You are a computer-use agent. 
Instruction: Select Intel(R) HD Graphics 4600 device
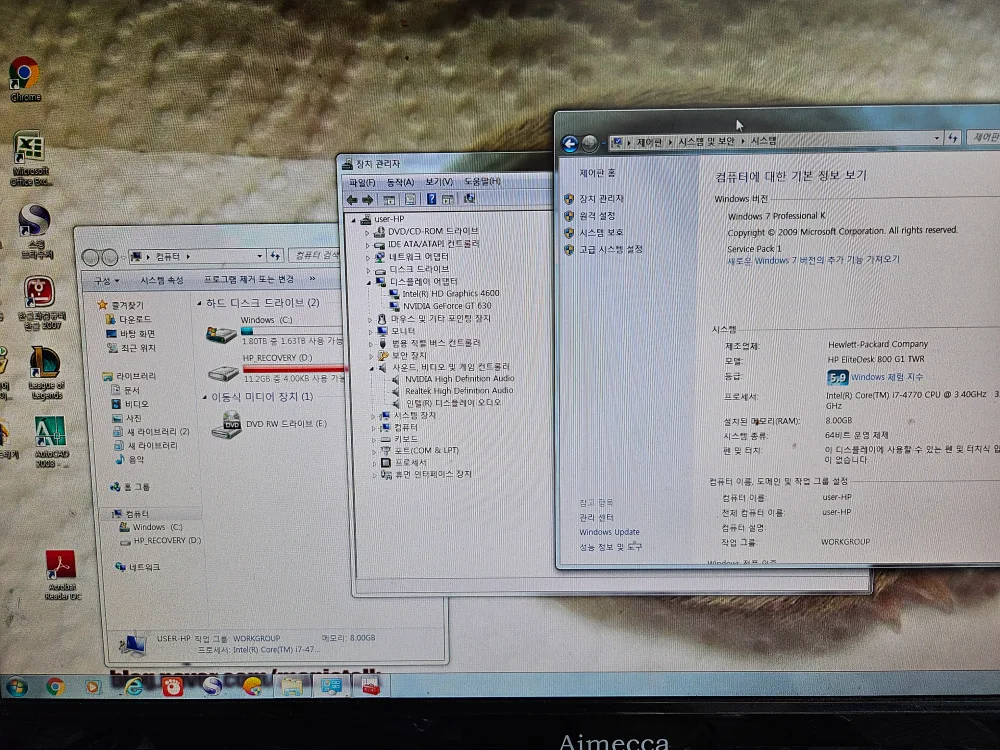click(450, 293)
